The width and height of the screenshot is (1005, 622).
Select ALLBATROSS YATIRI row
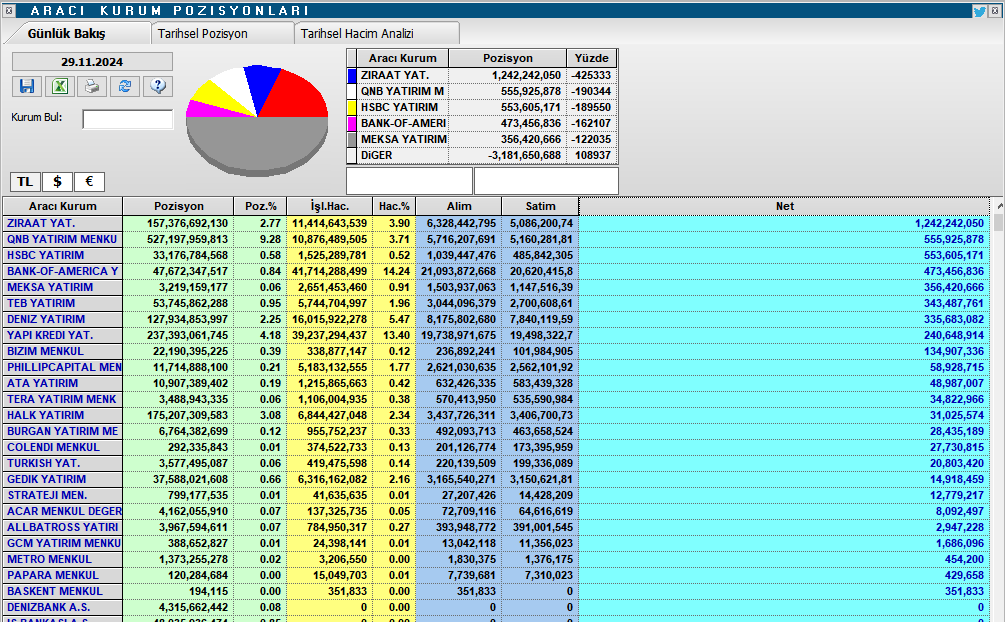(x=496, y=528)
